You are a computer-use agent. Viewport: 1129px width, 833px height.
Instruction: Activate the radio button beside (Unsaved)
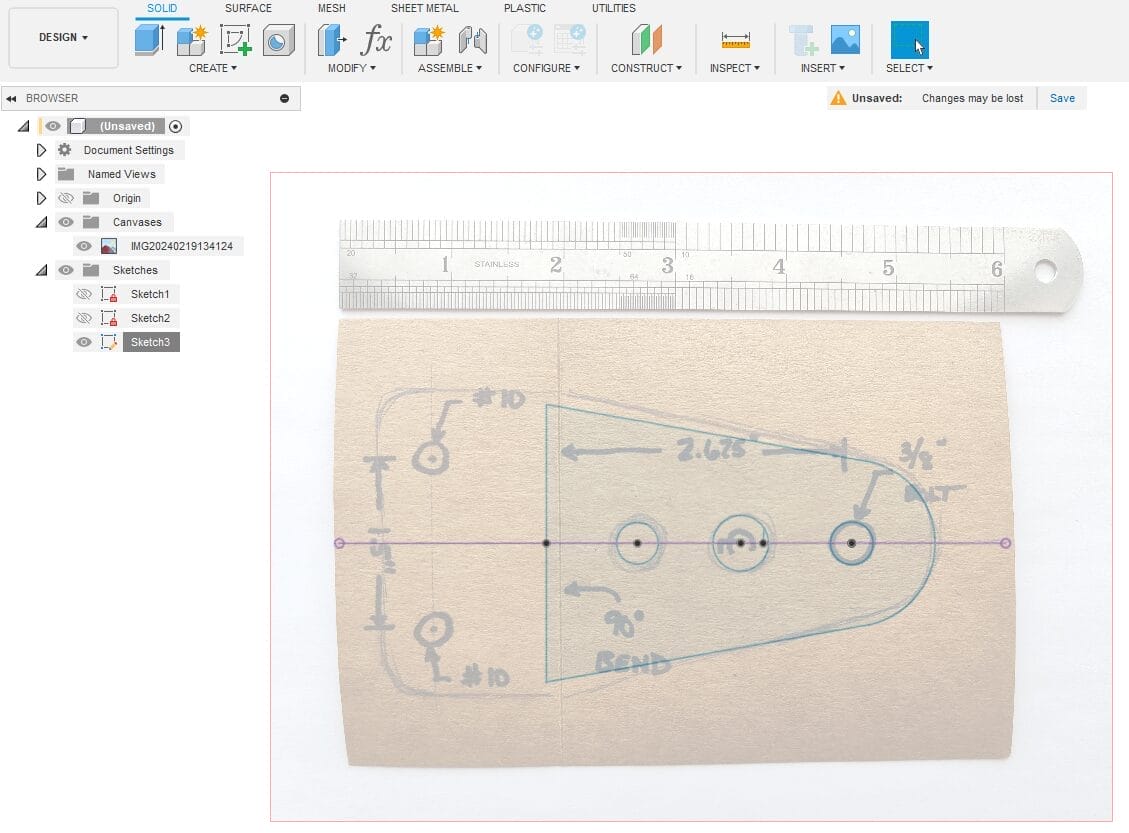point(176,126)
